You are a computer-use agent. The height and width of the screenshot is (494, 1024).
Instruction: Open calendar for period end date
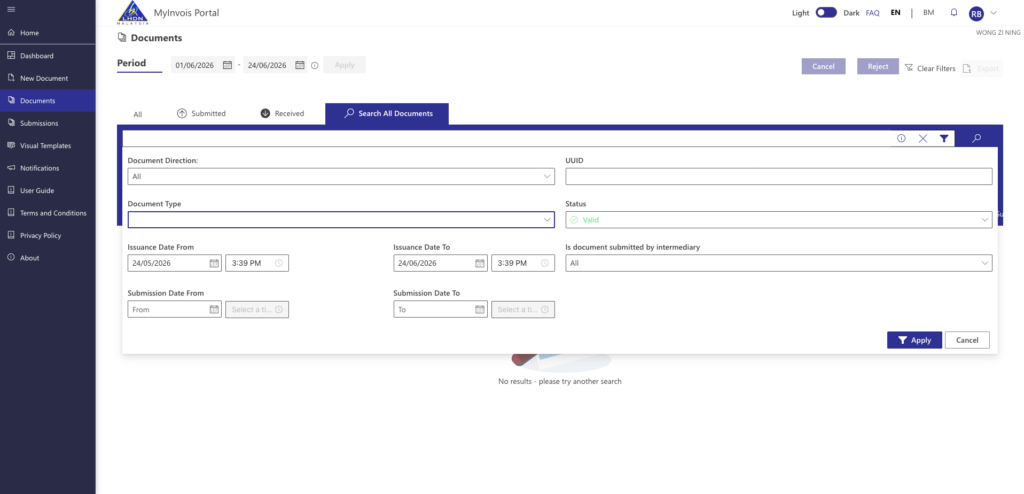point(300,65)
